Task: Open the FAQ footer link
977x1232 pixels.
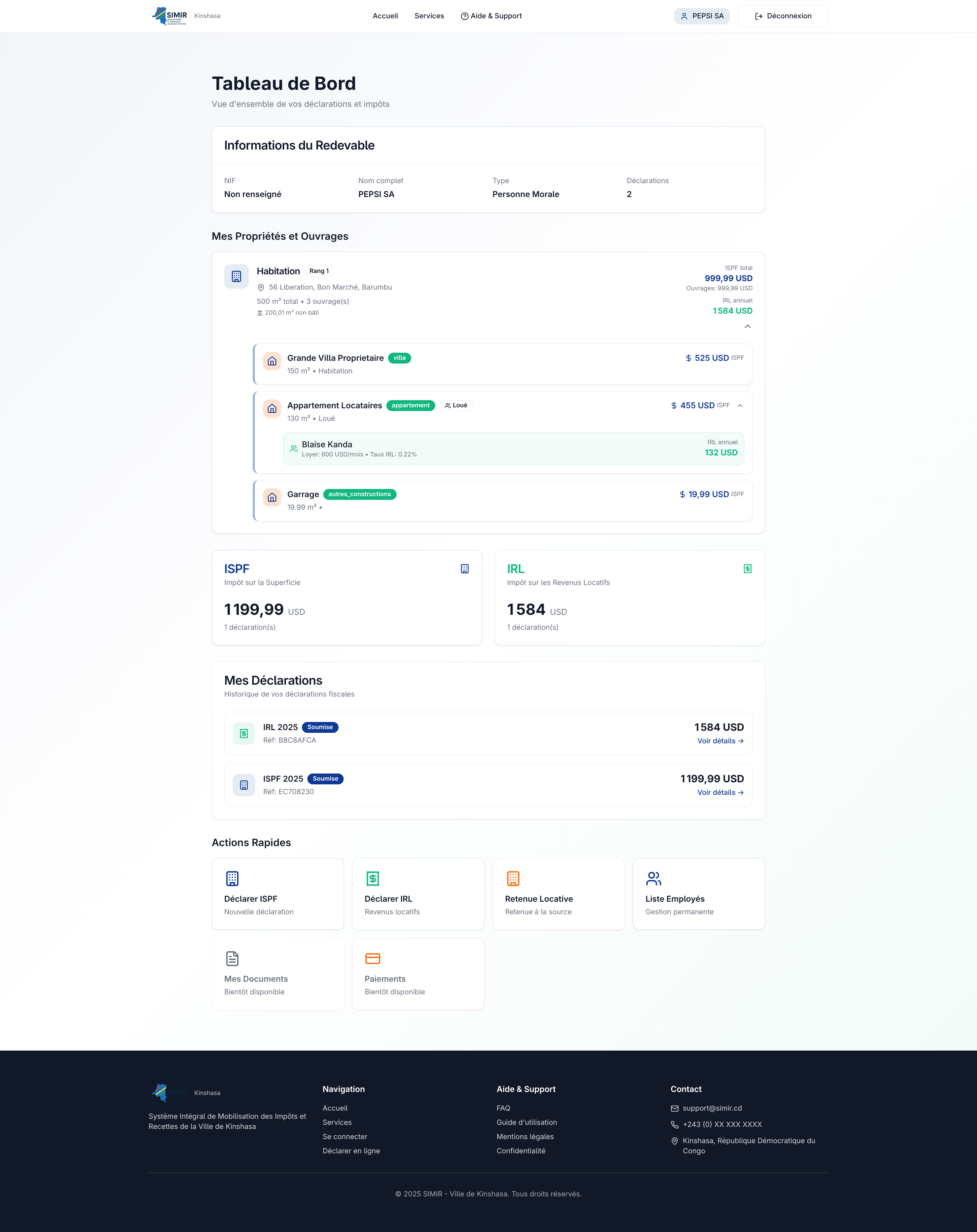Action: coord(503,1108)
